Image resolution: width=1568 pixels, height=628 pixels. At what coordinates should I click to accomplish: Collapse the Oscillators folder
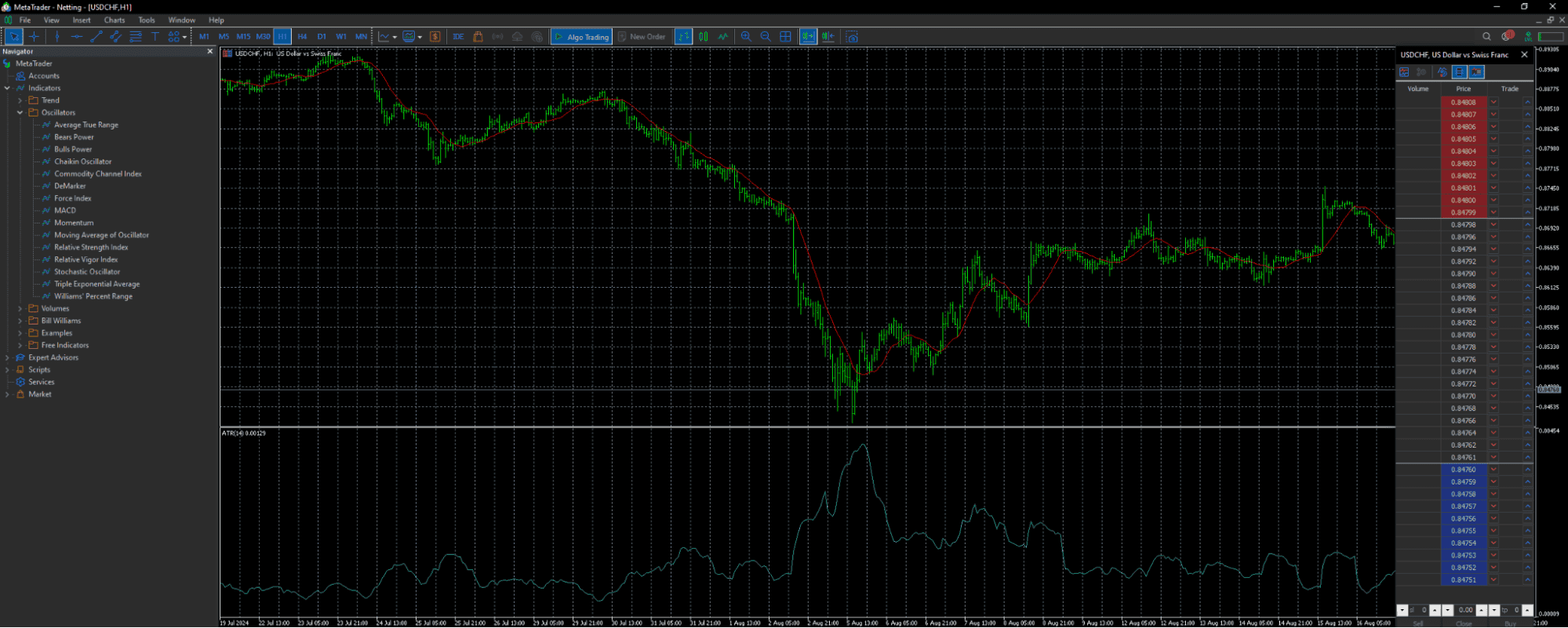(x=20, y=113)
